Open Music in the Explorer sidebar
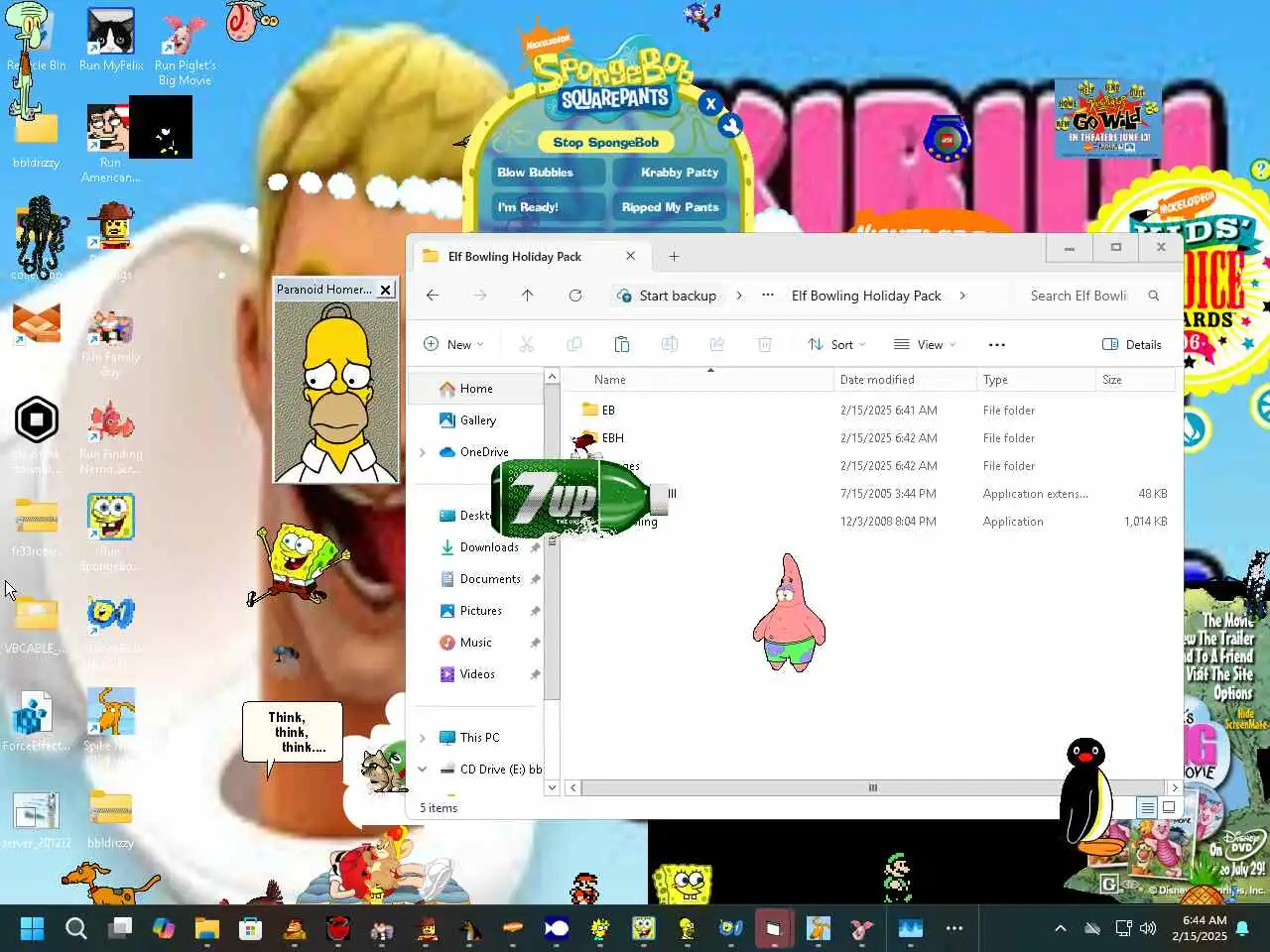 [x=475, y=643]
